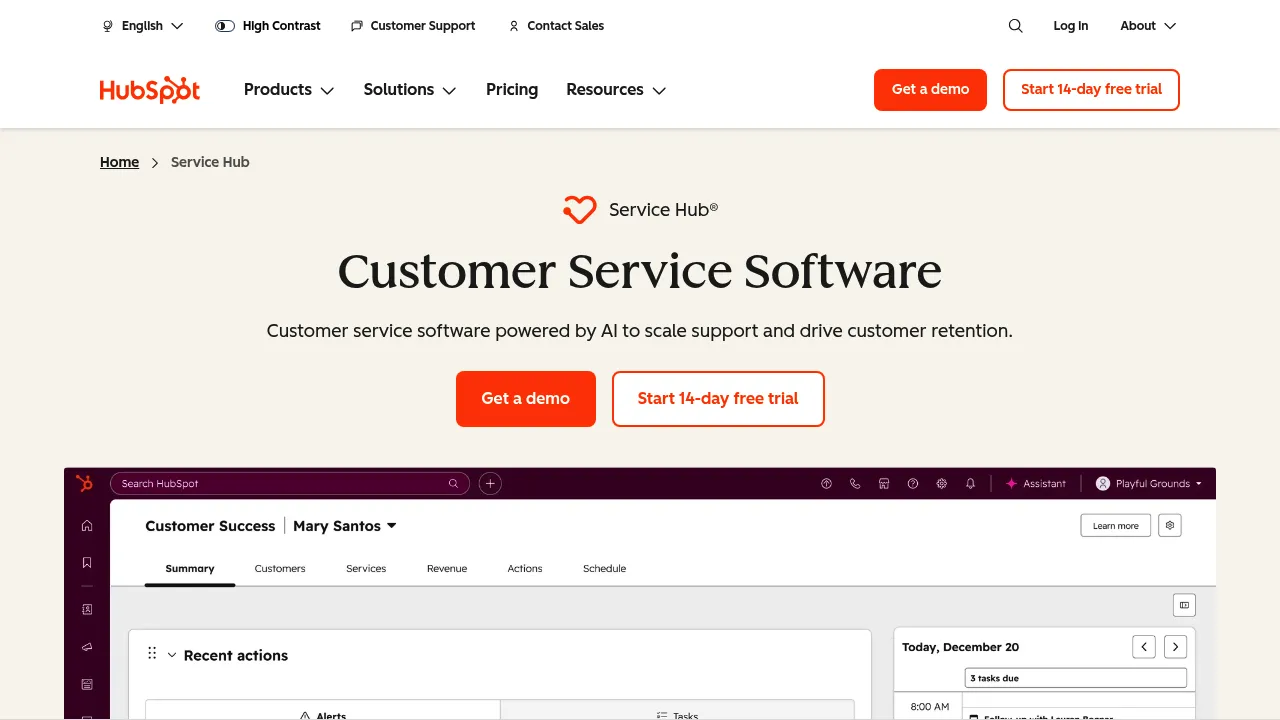The height and width of the screenshot is (720, 1280).
Task: Open the marketplace store icon in dashboard bar
Action: [x=884, y=483]
